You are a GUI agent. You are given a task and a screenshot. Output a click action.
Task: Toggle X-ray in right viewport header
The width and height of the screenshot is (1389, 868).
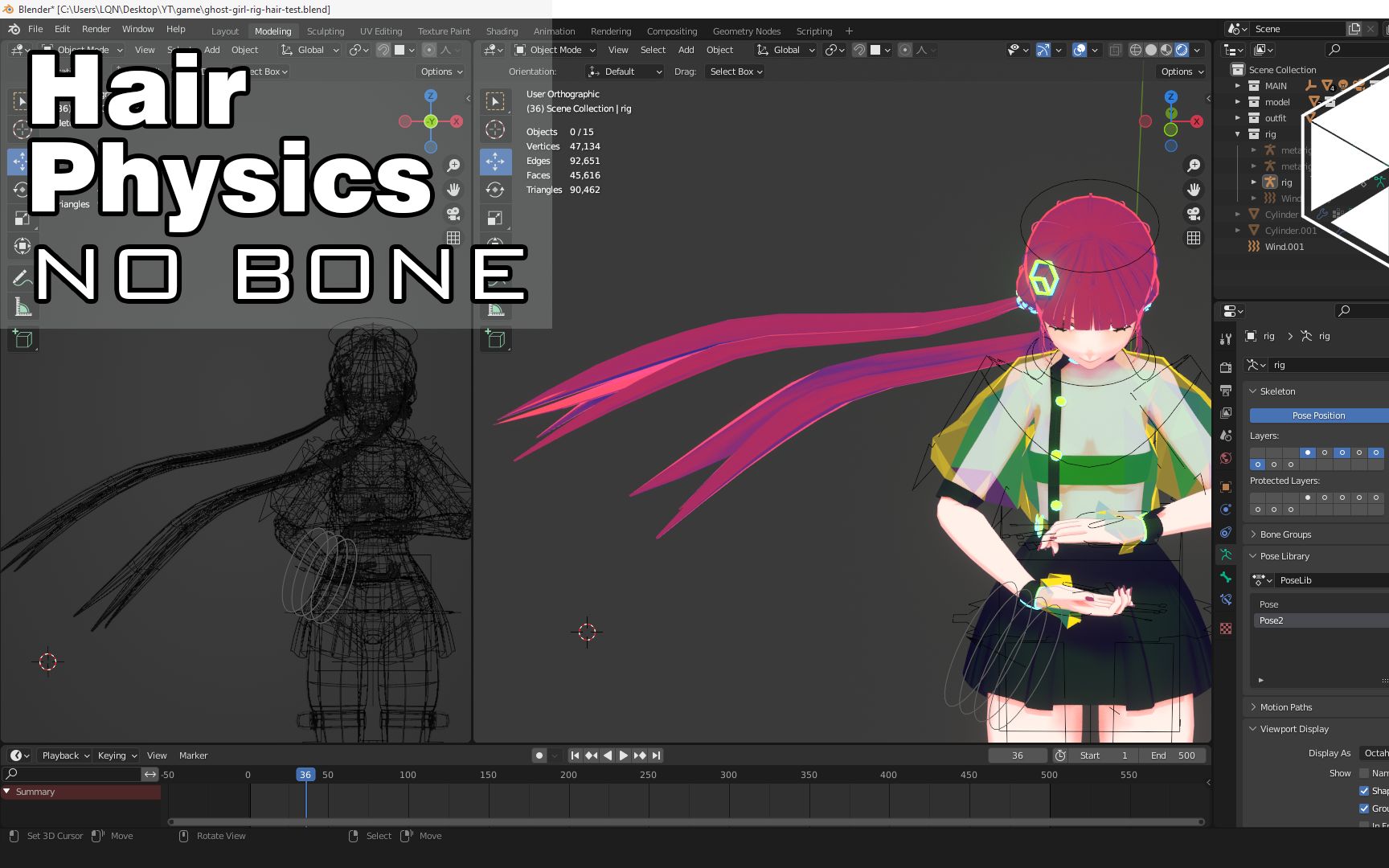click(1115, 50)
